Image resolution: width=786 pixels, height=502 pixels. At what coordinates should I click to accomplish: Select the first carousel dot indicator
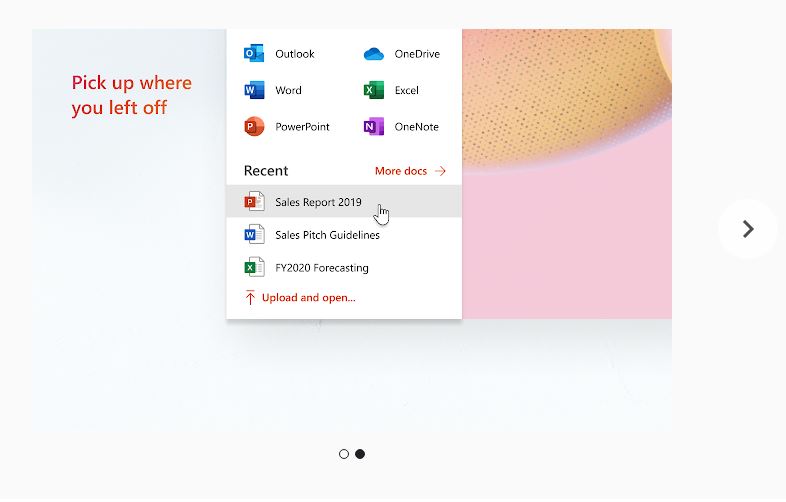click(x=344, y=454)
